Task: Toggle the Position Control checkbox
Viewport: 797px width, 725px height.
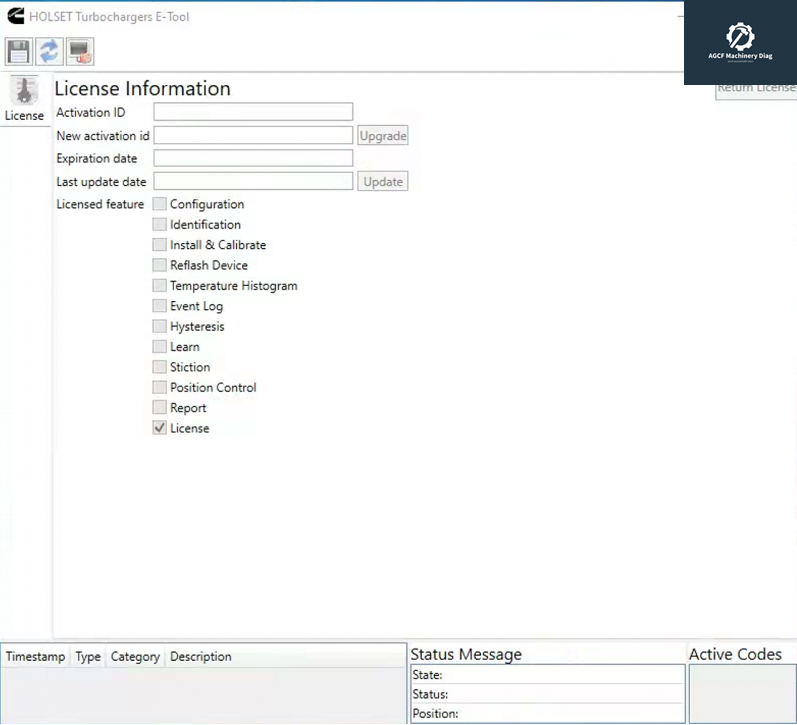Action: coord(160,387)
